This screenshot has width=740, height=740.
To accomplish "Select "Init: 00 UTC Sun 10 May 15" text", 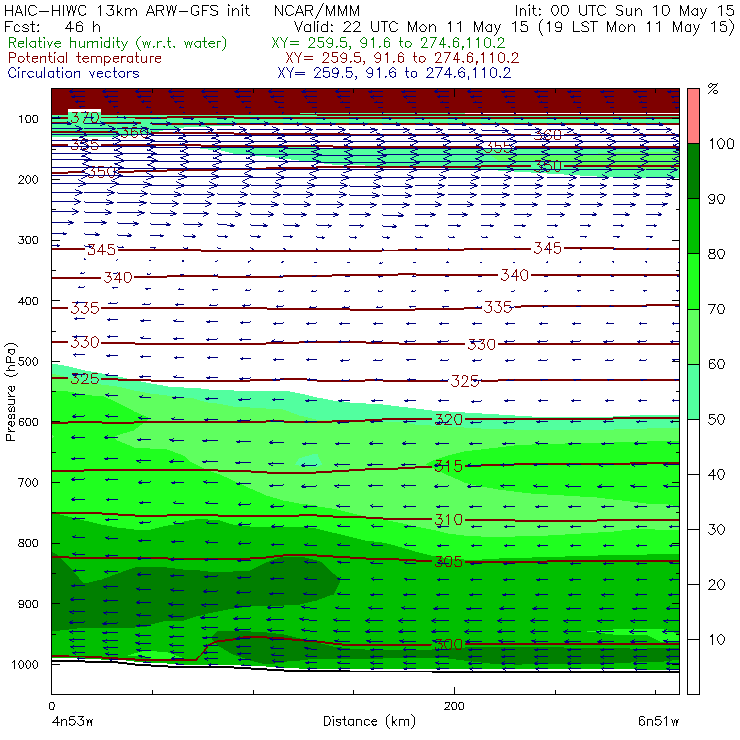I will pos(623,10).
